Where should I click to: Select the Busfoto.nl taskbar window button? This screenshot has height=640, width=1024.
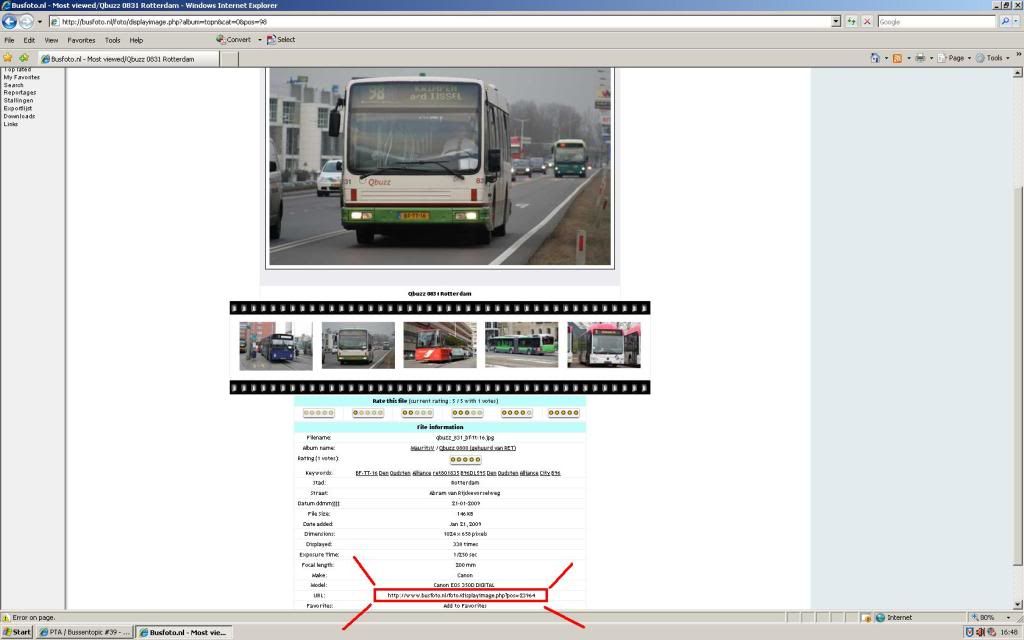184,632
